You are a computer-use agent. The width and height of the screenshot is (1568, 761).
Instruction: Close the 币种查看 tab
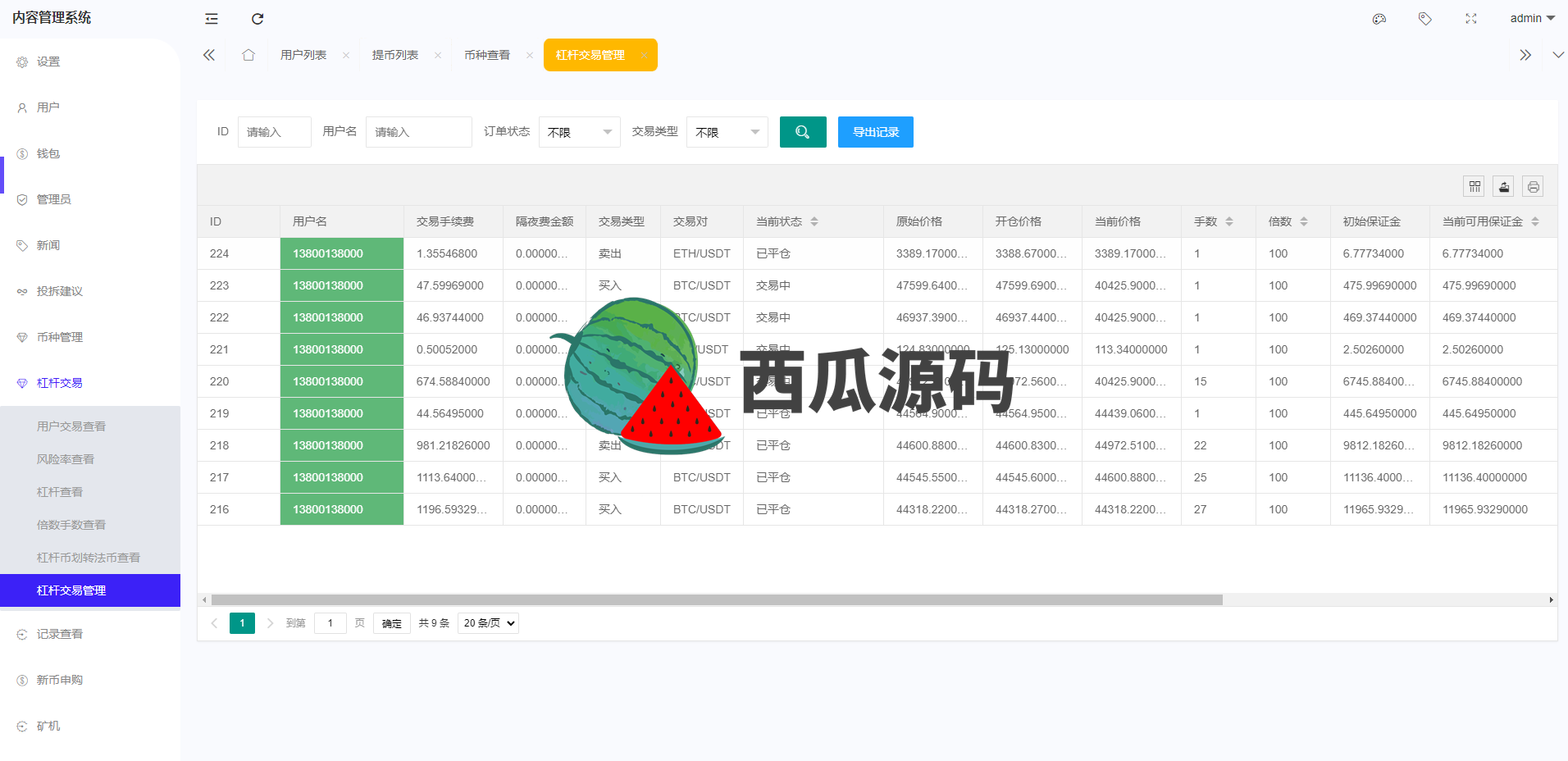click(x=530, y=55)
